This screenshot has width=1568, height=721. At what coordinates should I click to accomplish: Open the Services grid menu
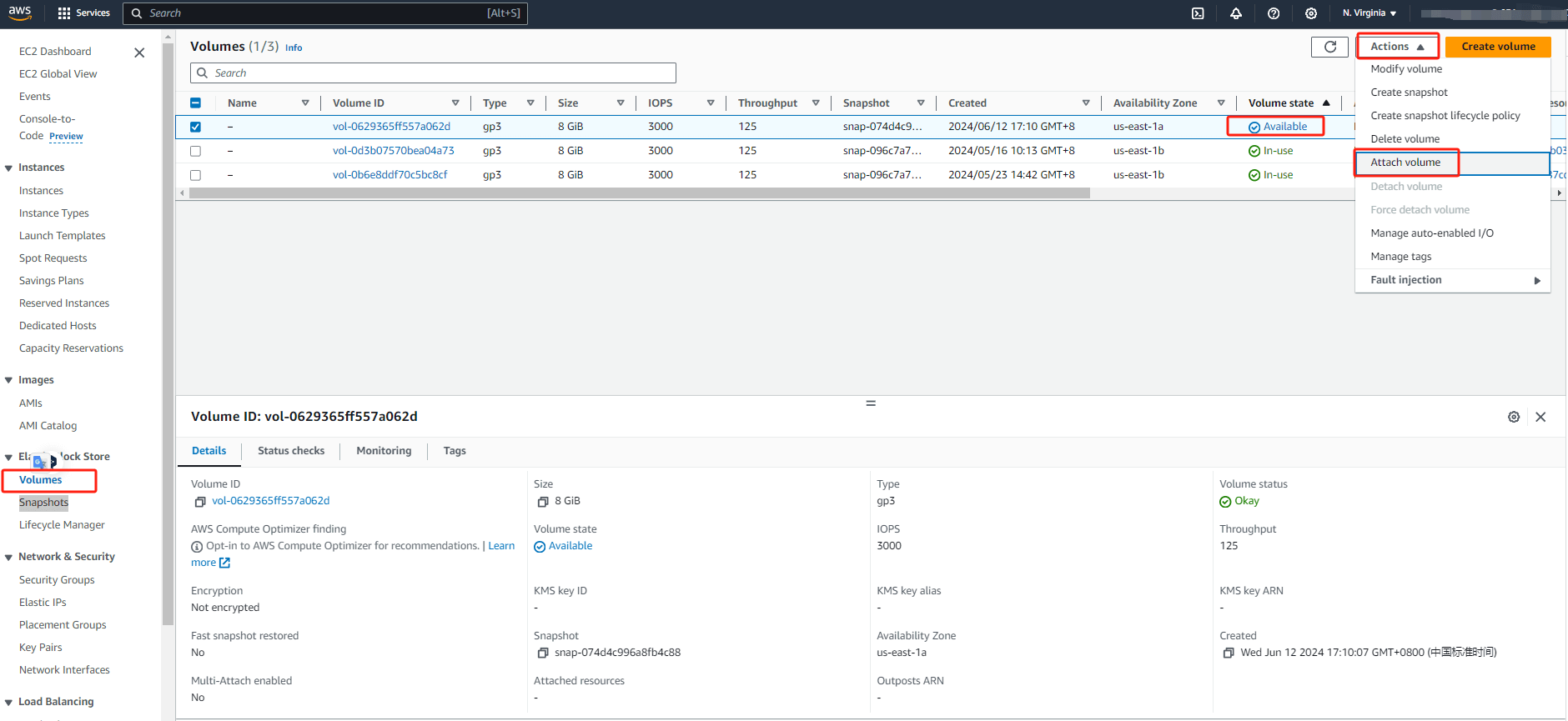[83, 13]
